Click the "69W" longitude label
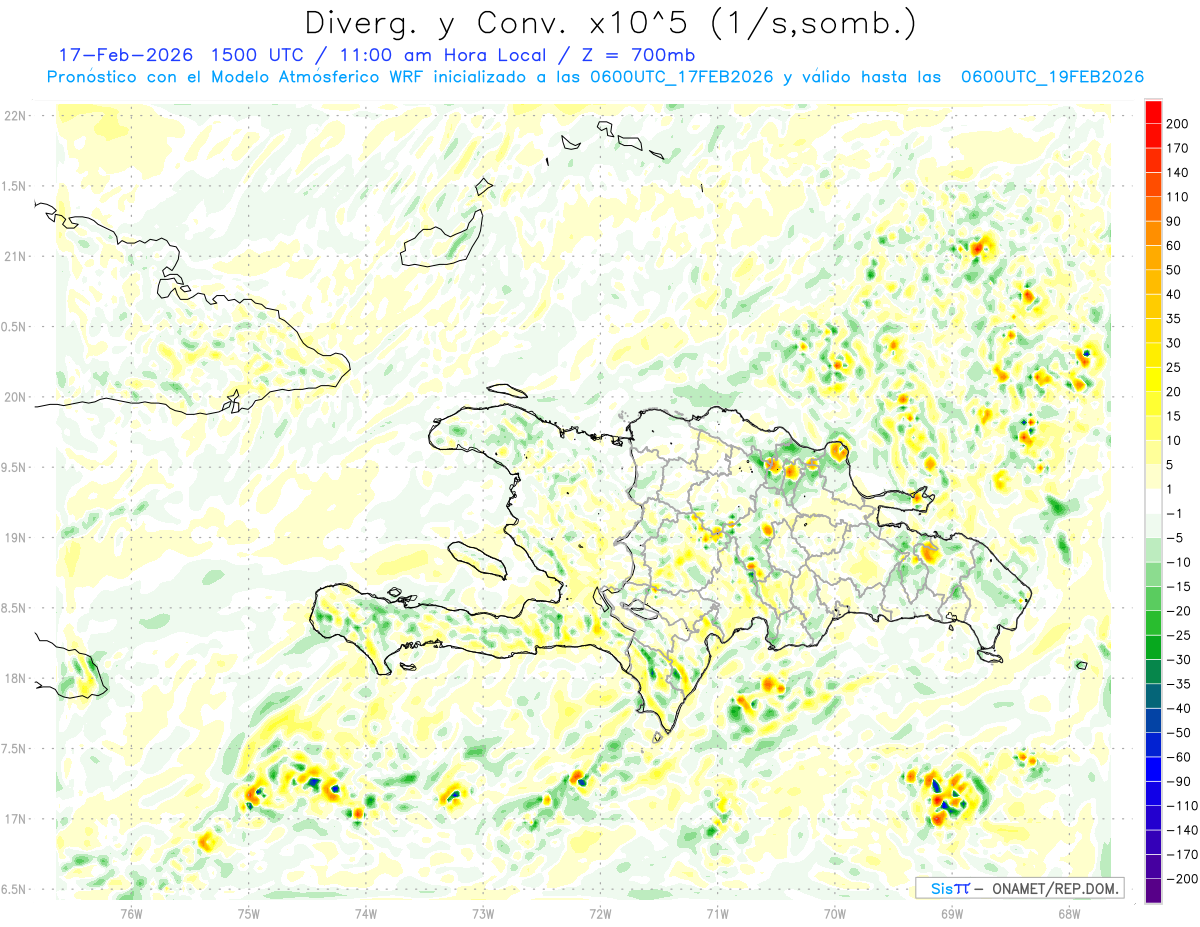 pyautogui.click(x=952, y=915)
